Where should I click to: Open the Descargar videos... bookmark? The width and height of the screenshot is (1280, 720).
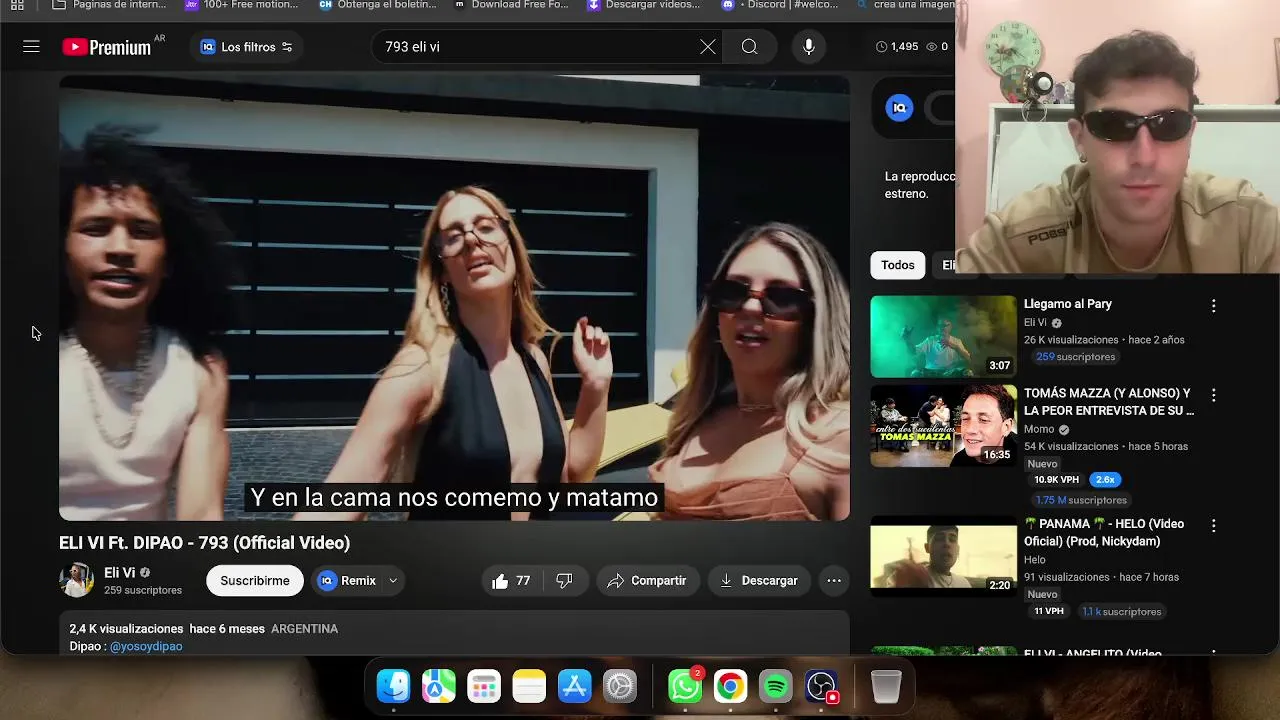pos(644,5)
